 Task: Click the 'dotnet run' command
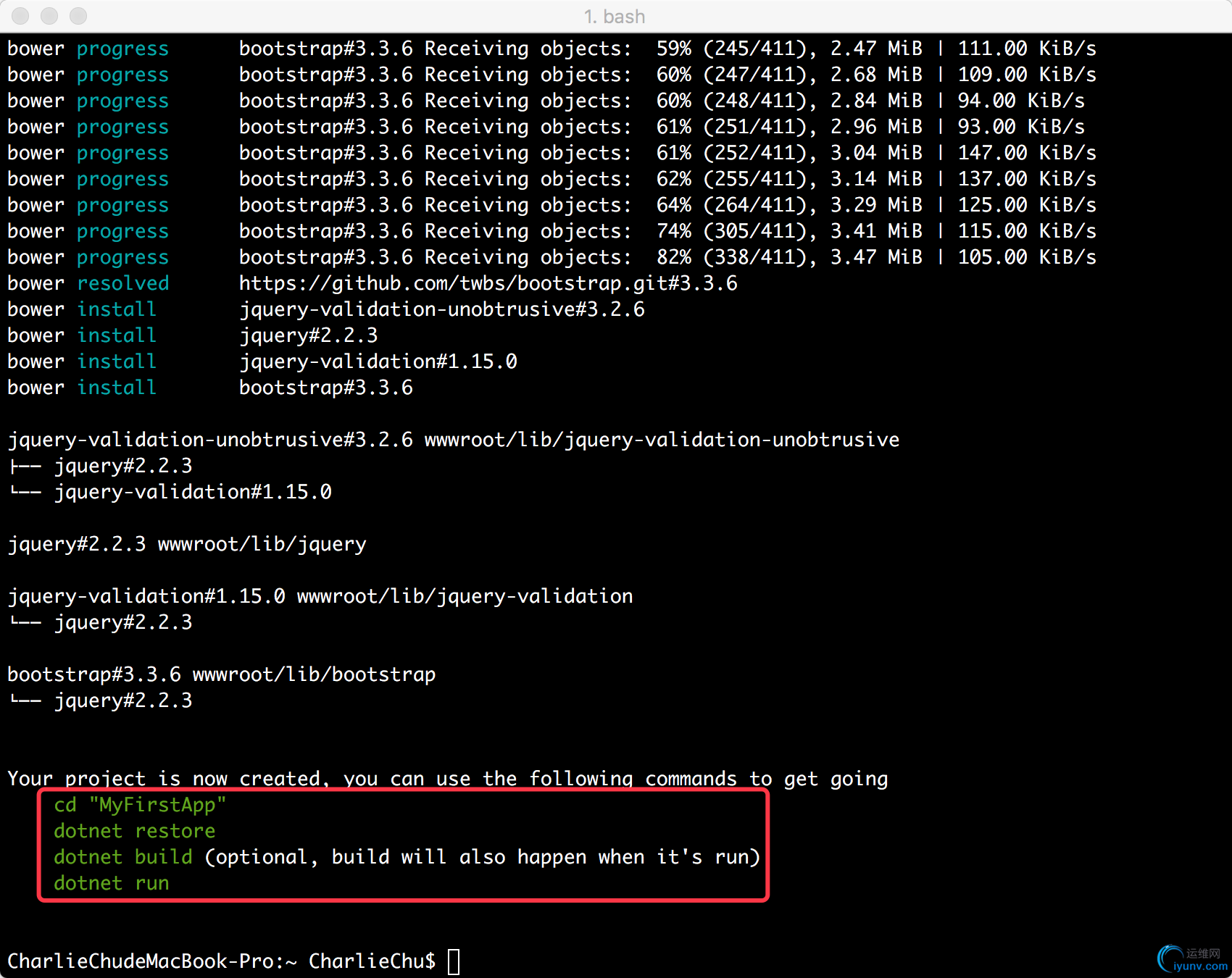tap(112, 883)
